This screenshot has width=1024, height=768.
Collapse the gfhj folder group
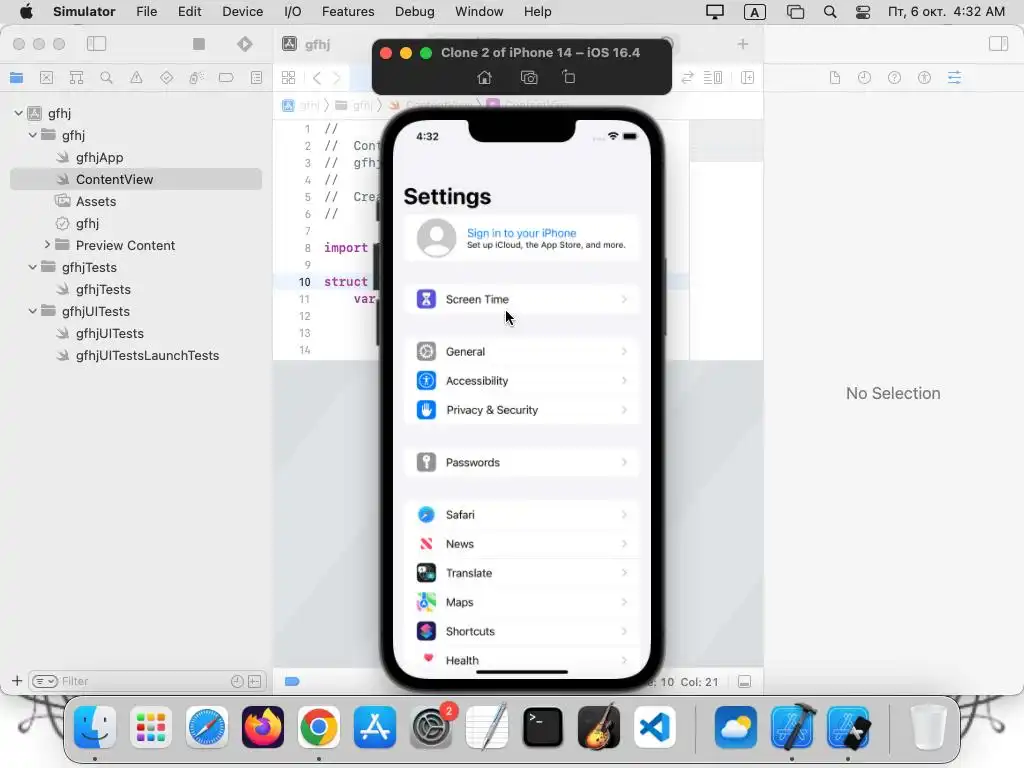[33, 135]
